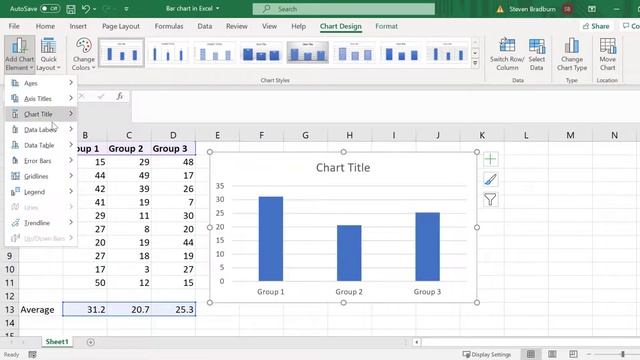Switch to Page Break Preview icon
The image size is (640, 360).
pos(573,354)
